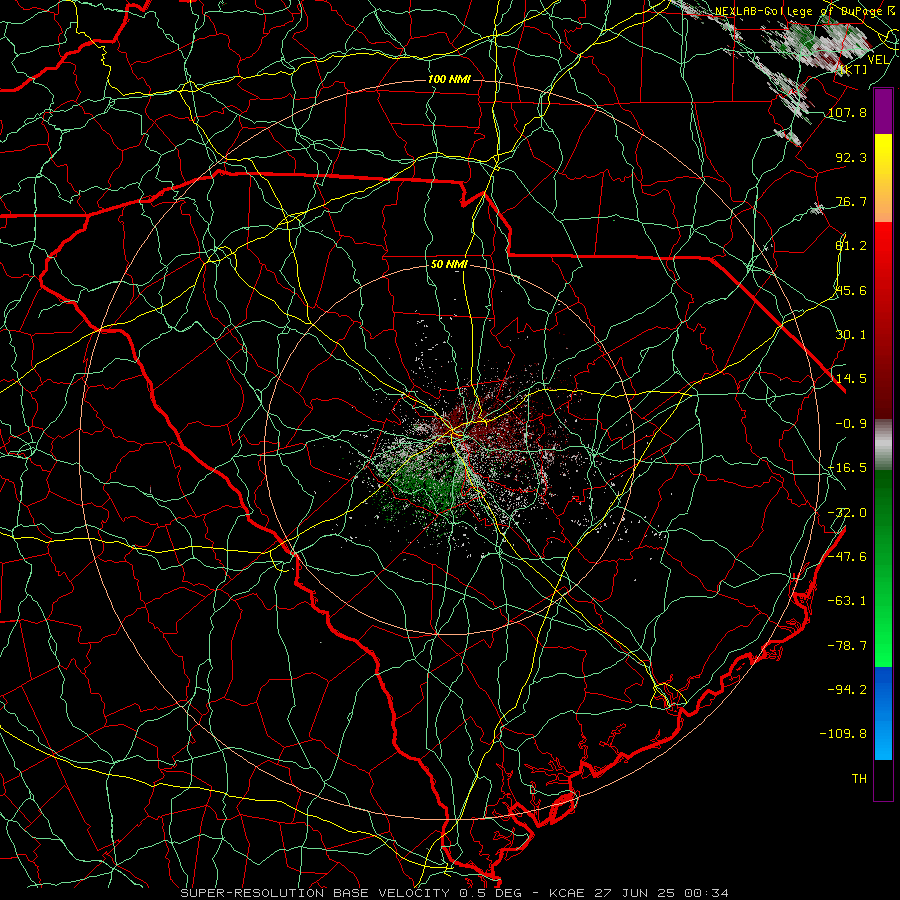Click the -47.6 legend value
The height and width of the screenshot is (900, 900).
pyautogui.click(x=847, y=557)
